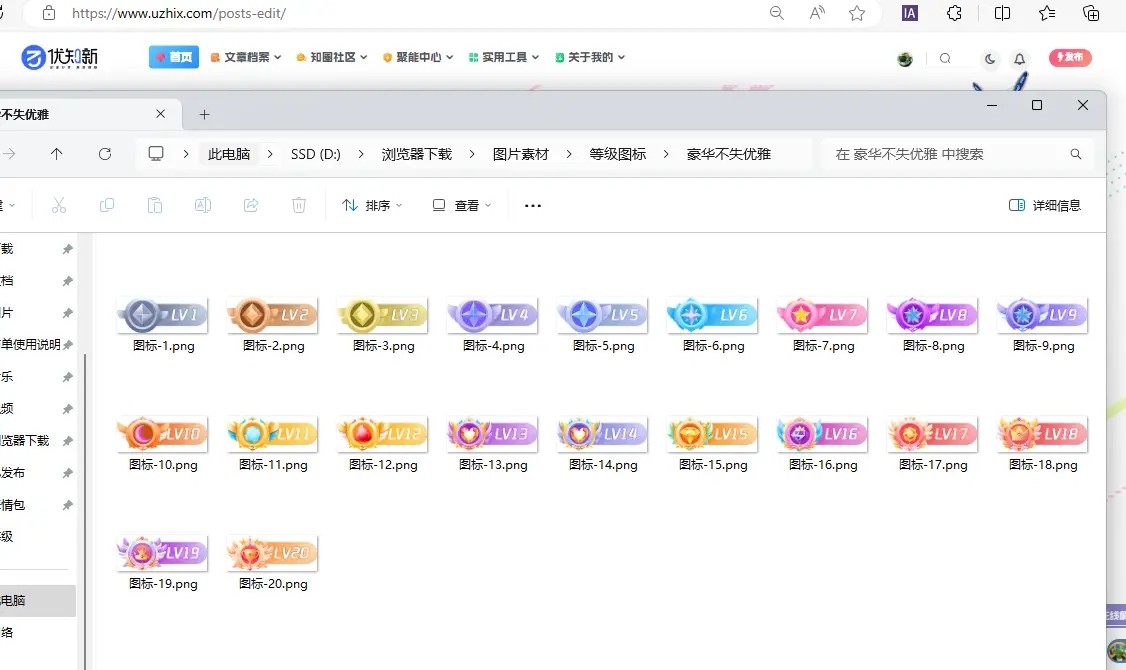Viewport: 1126px width, 670px height.
Task: Unpin 文档 from quick access
Action: click(x=68, y=283)
